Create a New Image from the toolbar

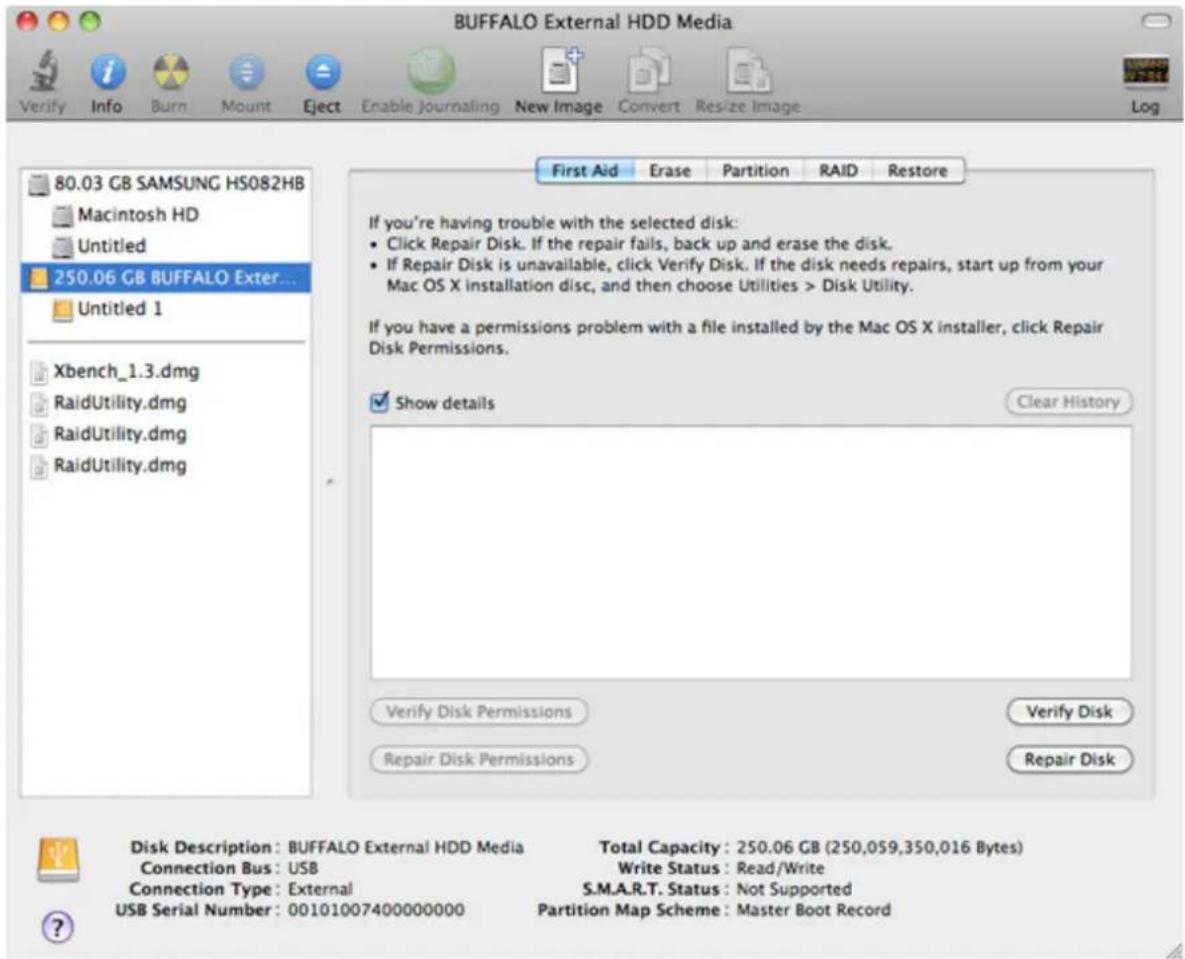click(561, 71)
